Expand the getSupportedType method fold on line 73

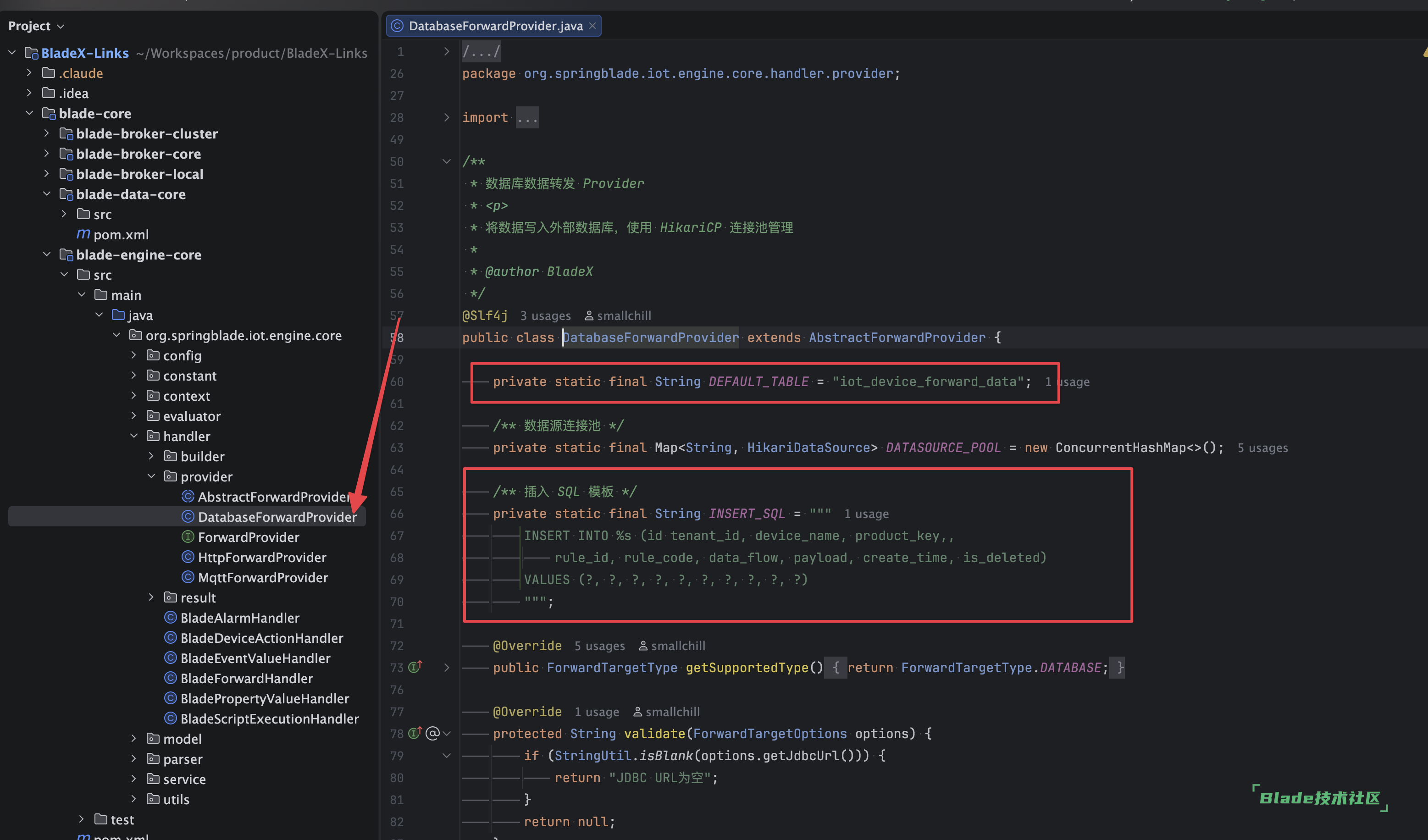coord(447,667)
